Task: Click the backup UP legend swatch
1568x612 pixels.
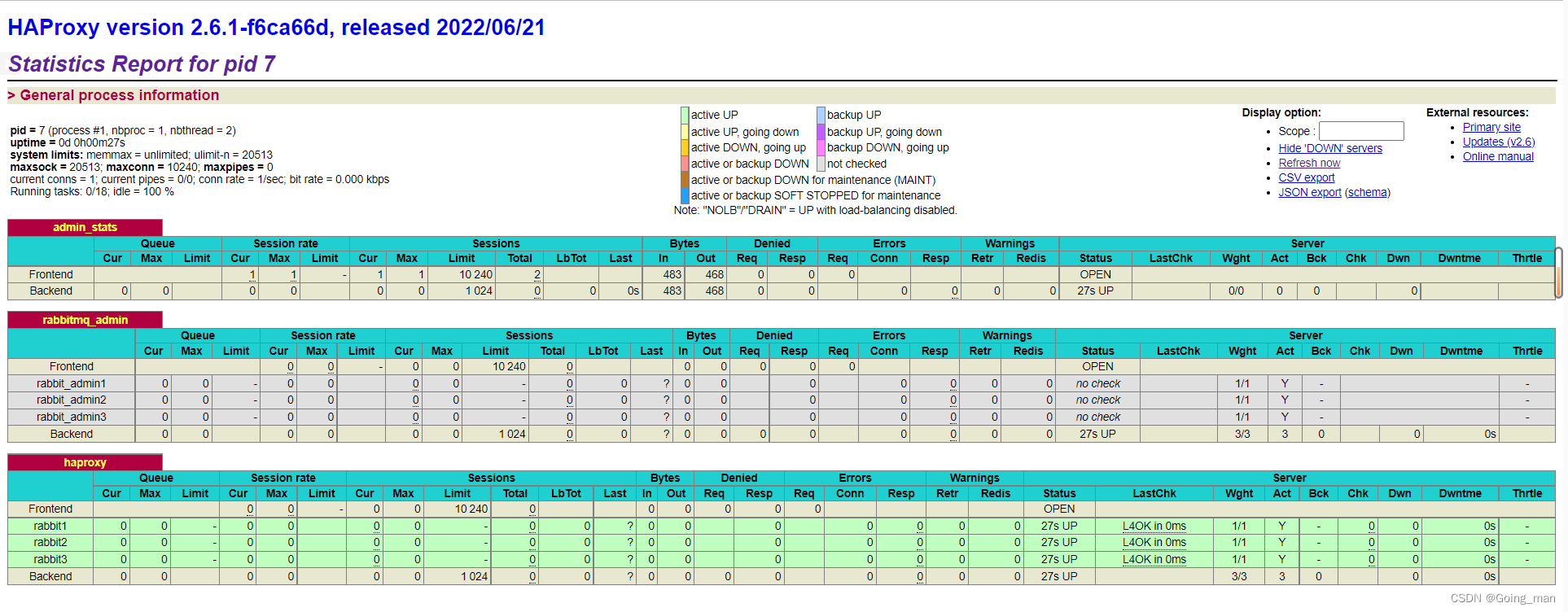Action: tap(821, 115)
